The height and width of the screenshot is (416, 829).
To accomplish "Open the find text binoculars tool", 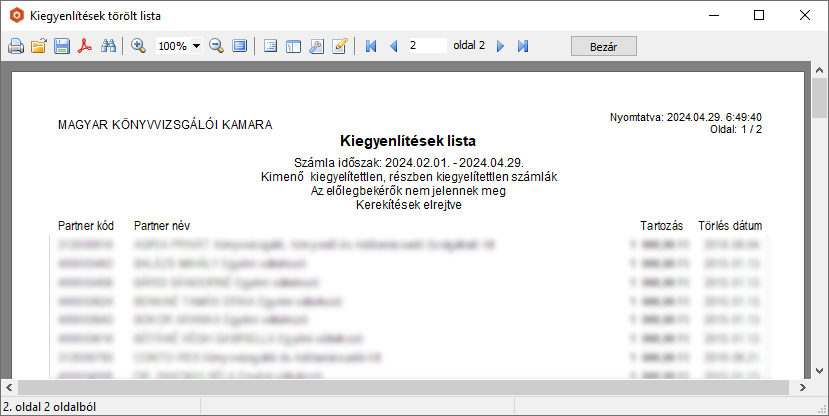I will point(109,47).
